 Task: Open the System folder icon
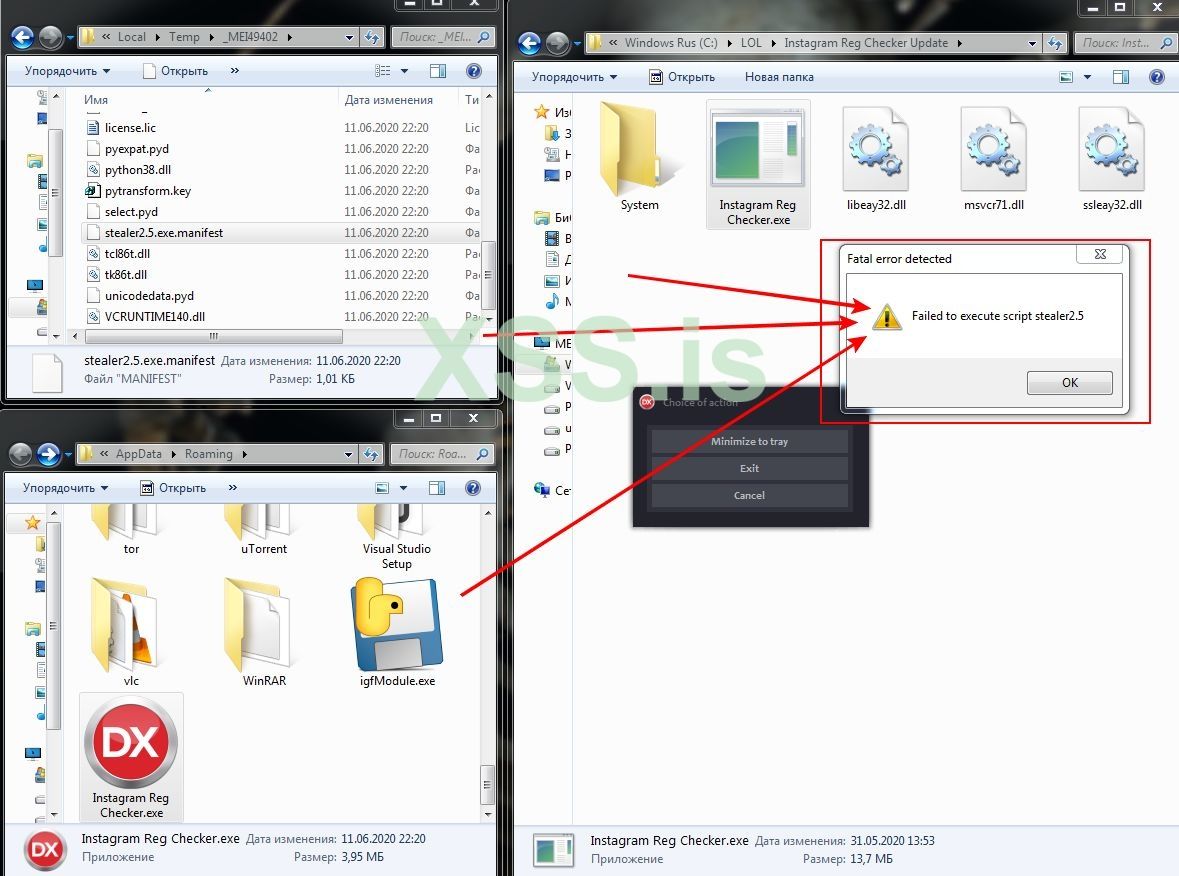coord(639,158)
